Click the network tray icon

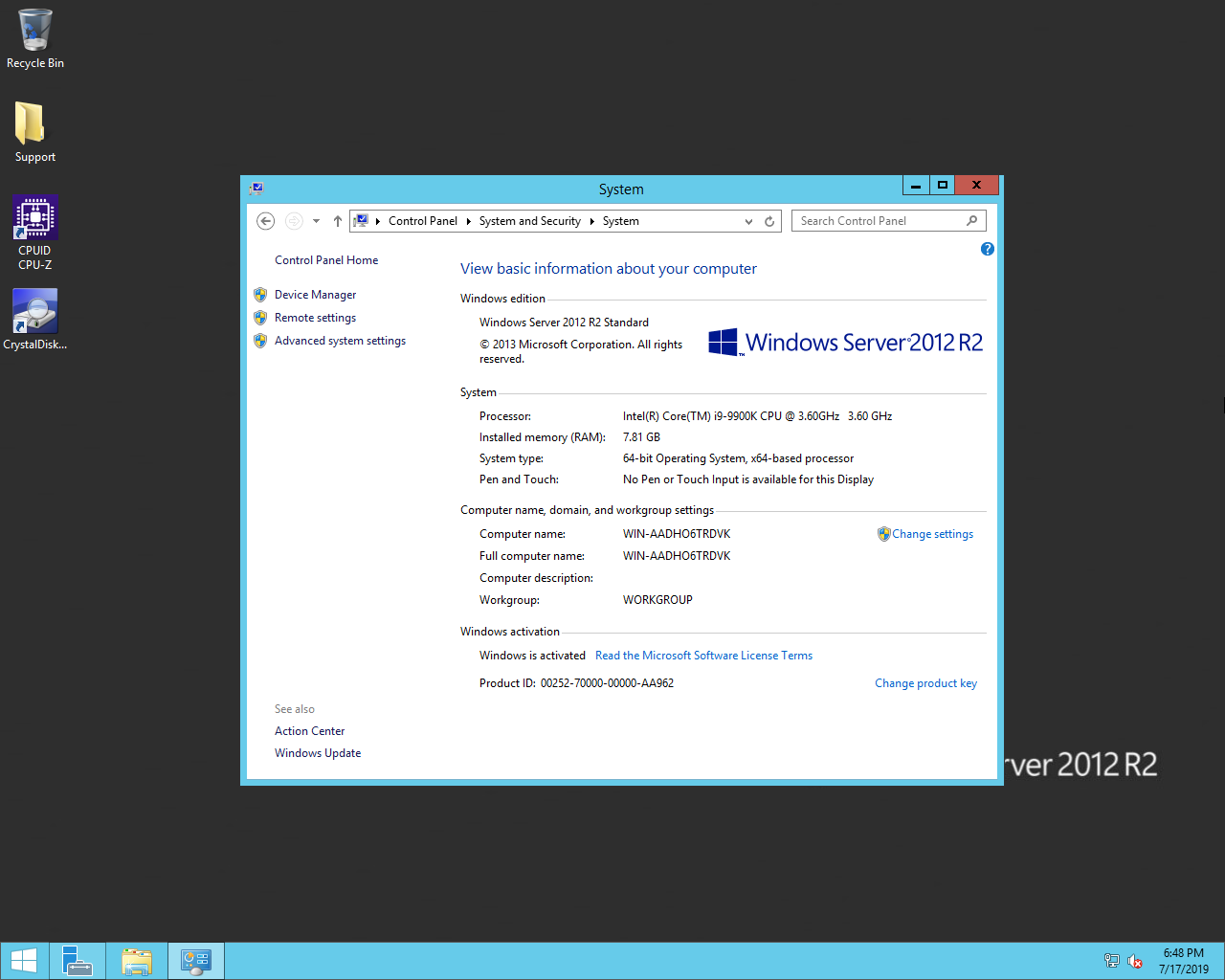pyautogui.click(x=1111, y=961)
